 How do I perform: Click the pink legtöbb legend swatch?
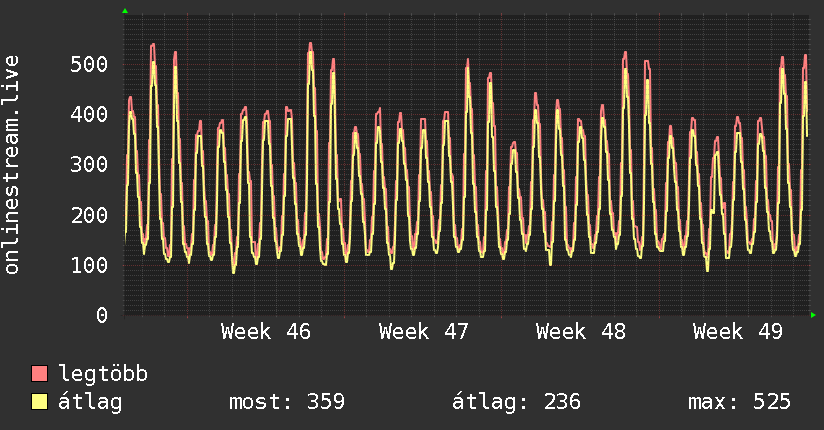(x=39, y=373)
